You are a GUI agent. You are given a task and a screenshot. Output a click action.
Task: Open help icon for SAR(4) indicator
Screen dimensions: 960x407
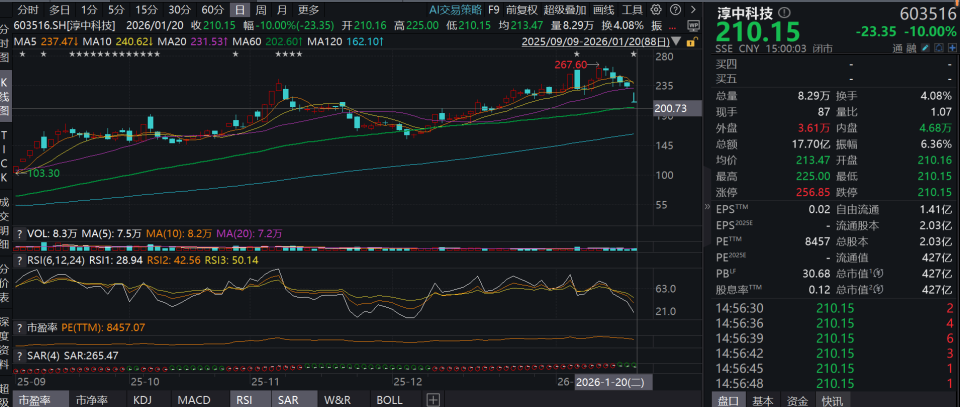tap(20, 355)
